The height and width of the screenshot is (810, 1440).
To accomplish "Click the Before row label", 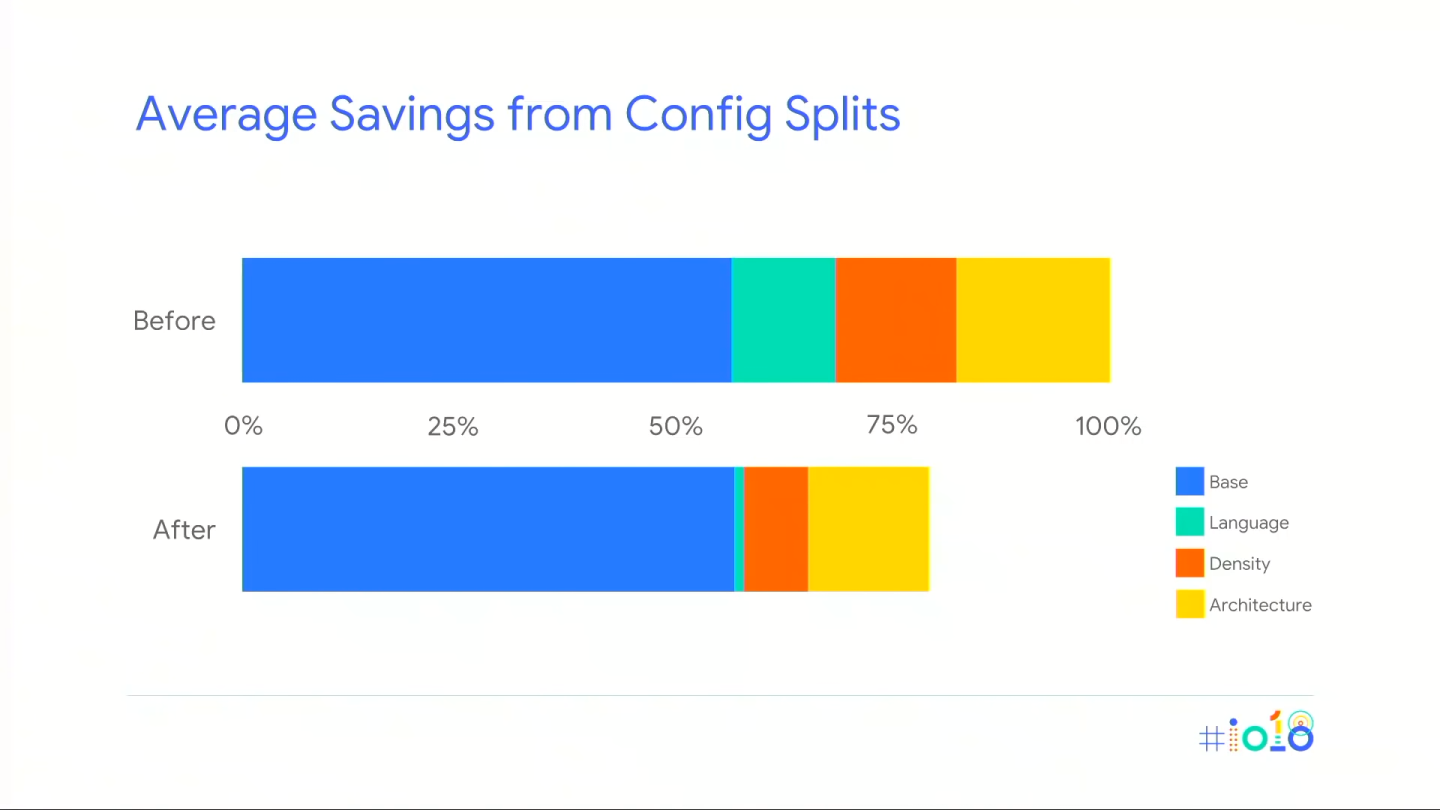I will click(x=174, y=321).
